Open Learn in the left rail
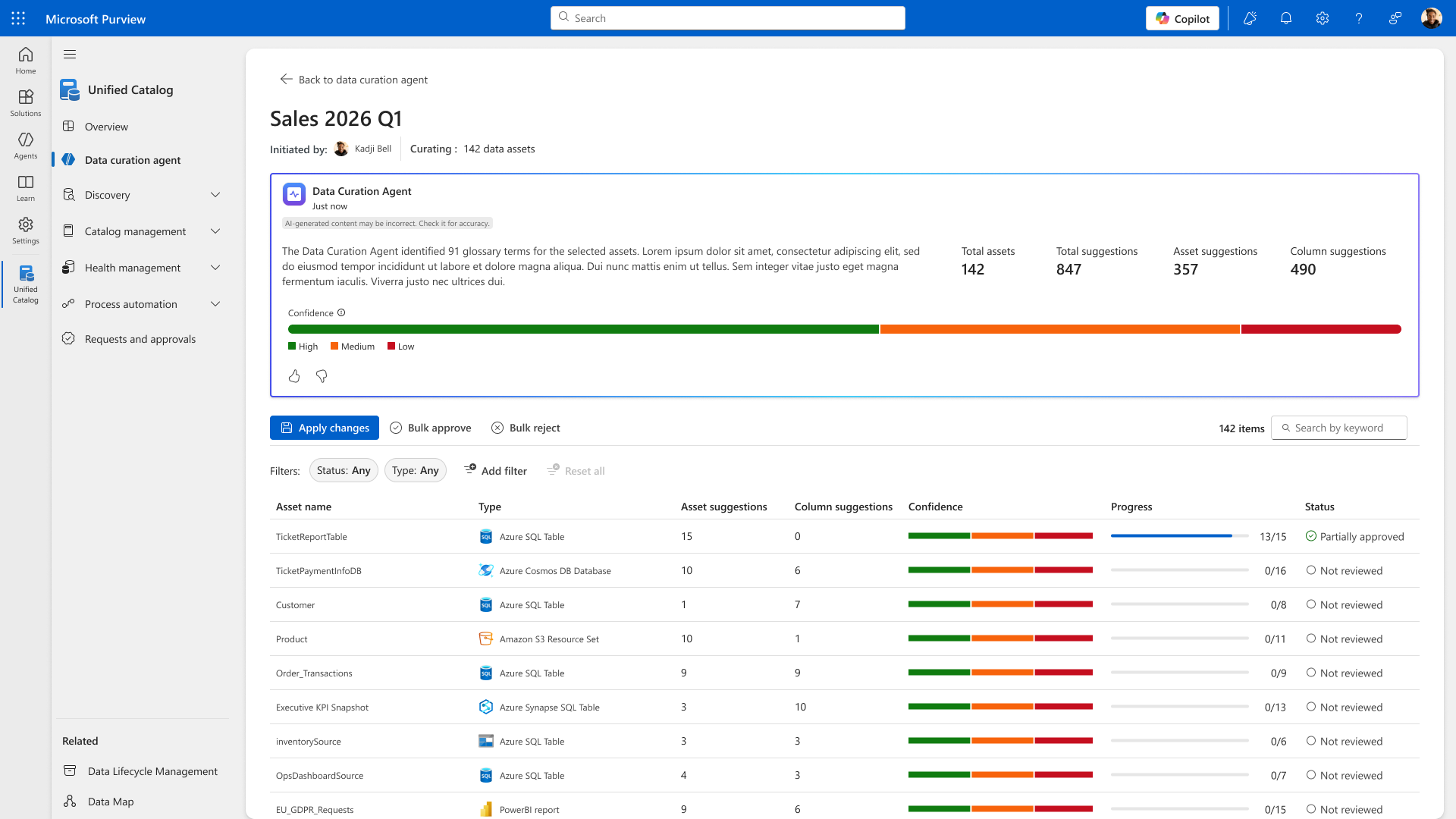Screen dimensions: 1456x819 [26, 188]
